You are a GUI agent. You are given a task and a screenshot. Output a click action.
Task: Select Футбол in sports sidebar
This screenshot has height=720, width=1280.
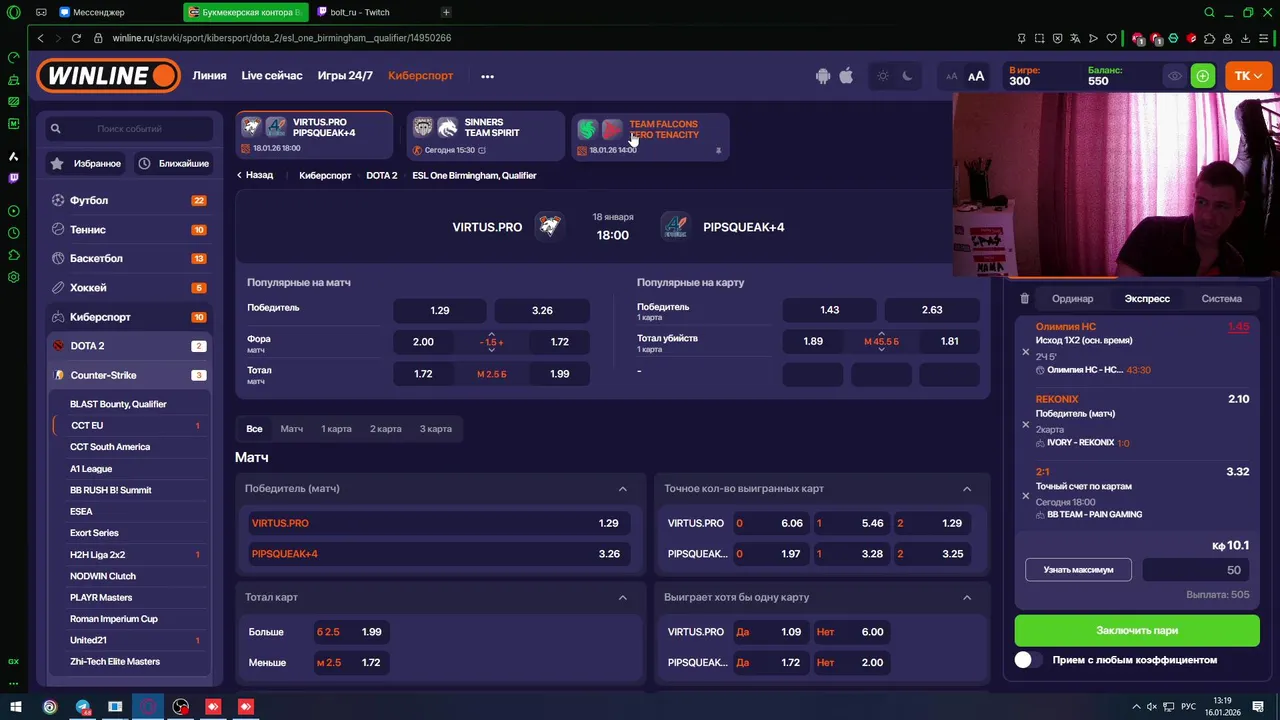pyautogui.click(x=129, y=200)
